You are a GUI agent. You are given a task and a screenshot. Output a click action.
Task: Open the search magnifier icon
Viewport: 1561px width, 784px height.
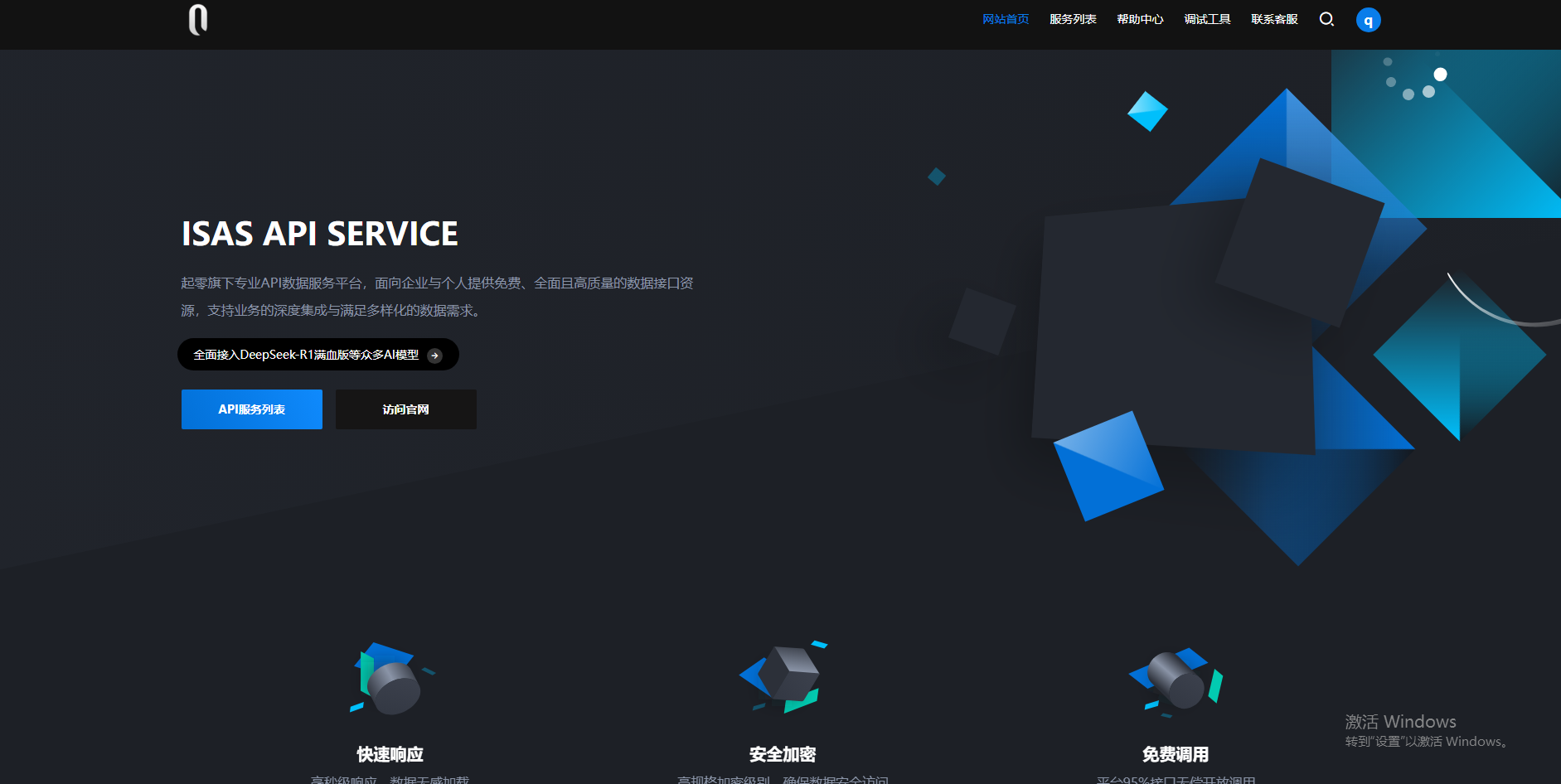click(x=1326, y=19)
